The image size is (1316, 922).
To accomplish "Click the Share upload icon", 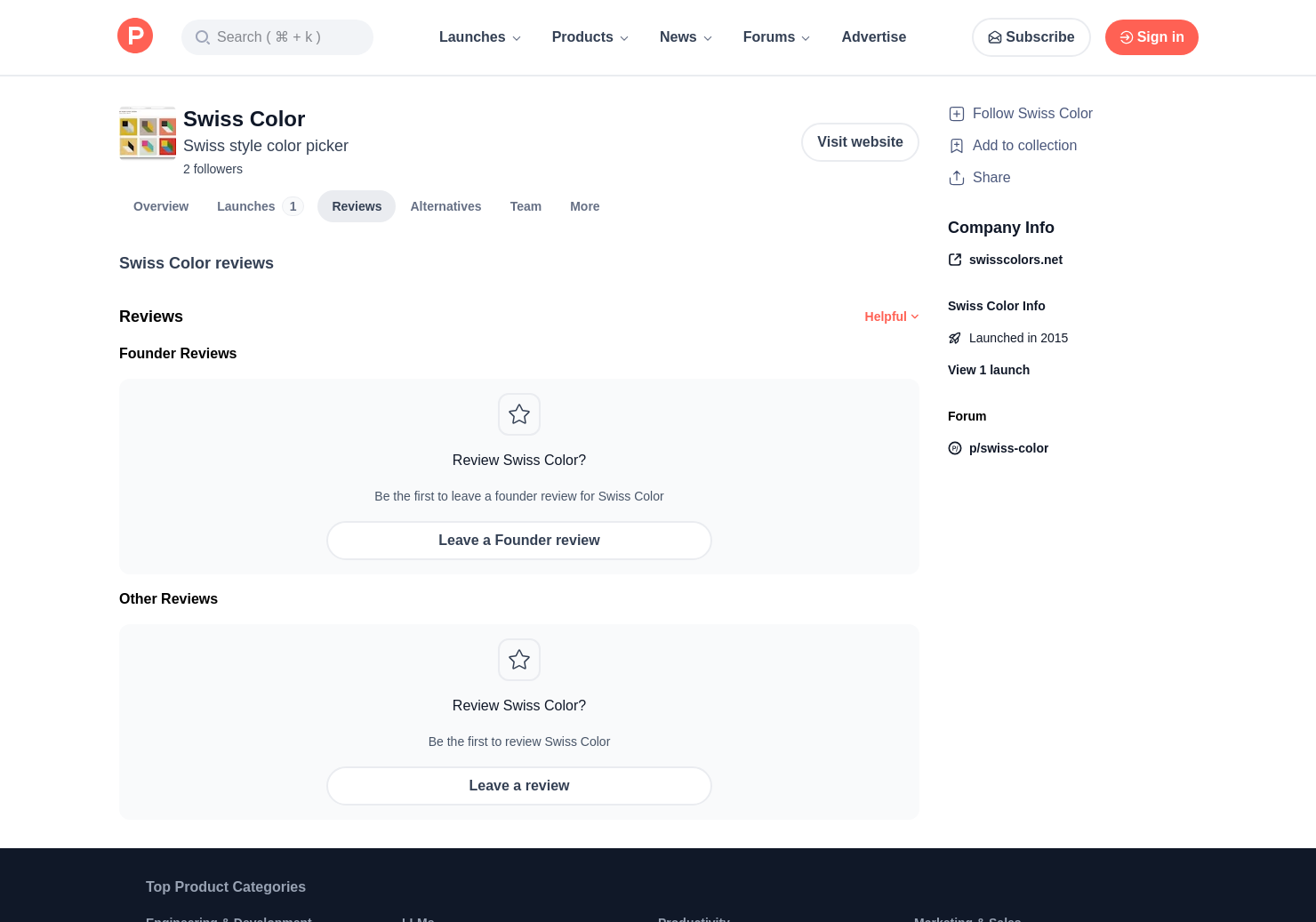I will (957, 178).
